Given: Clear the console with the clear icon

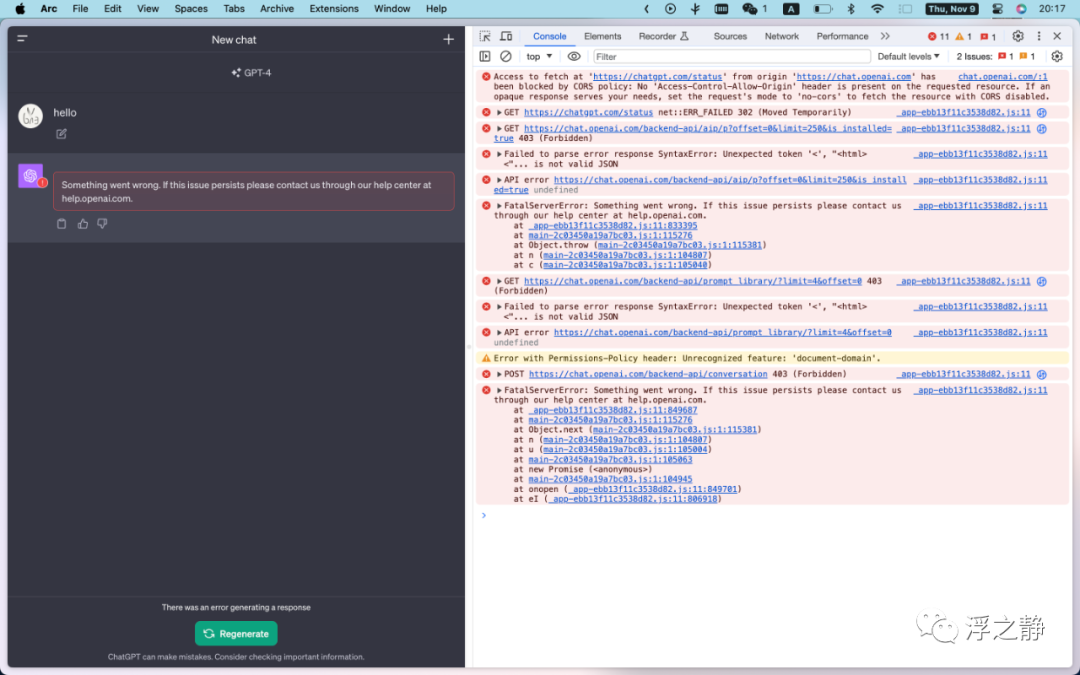Looking at the screenshot, I should coord(506,56).
